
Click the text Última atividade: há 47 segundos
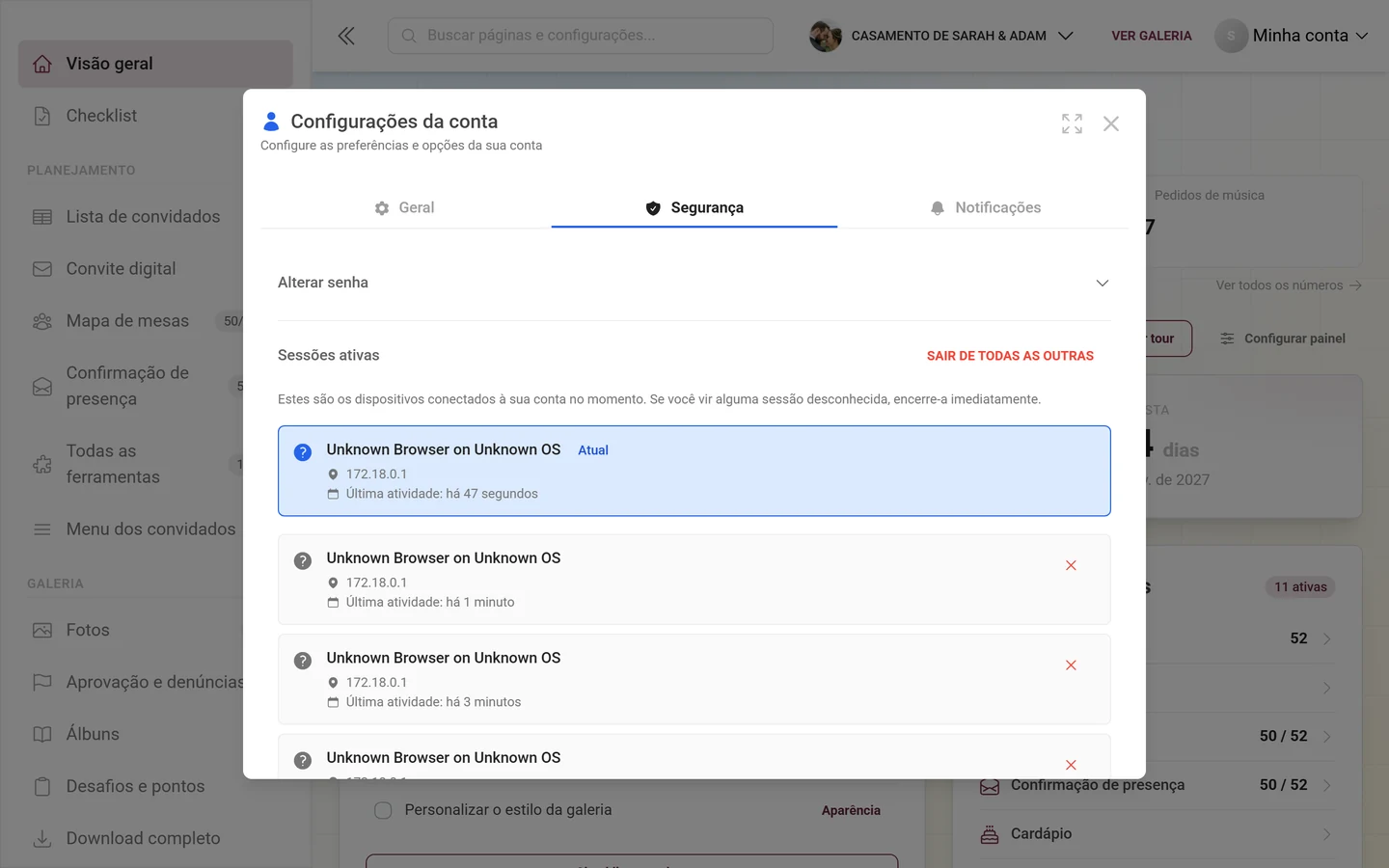[x=442, y=494]
